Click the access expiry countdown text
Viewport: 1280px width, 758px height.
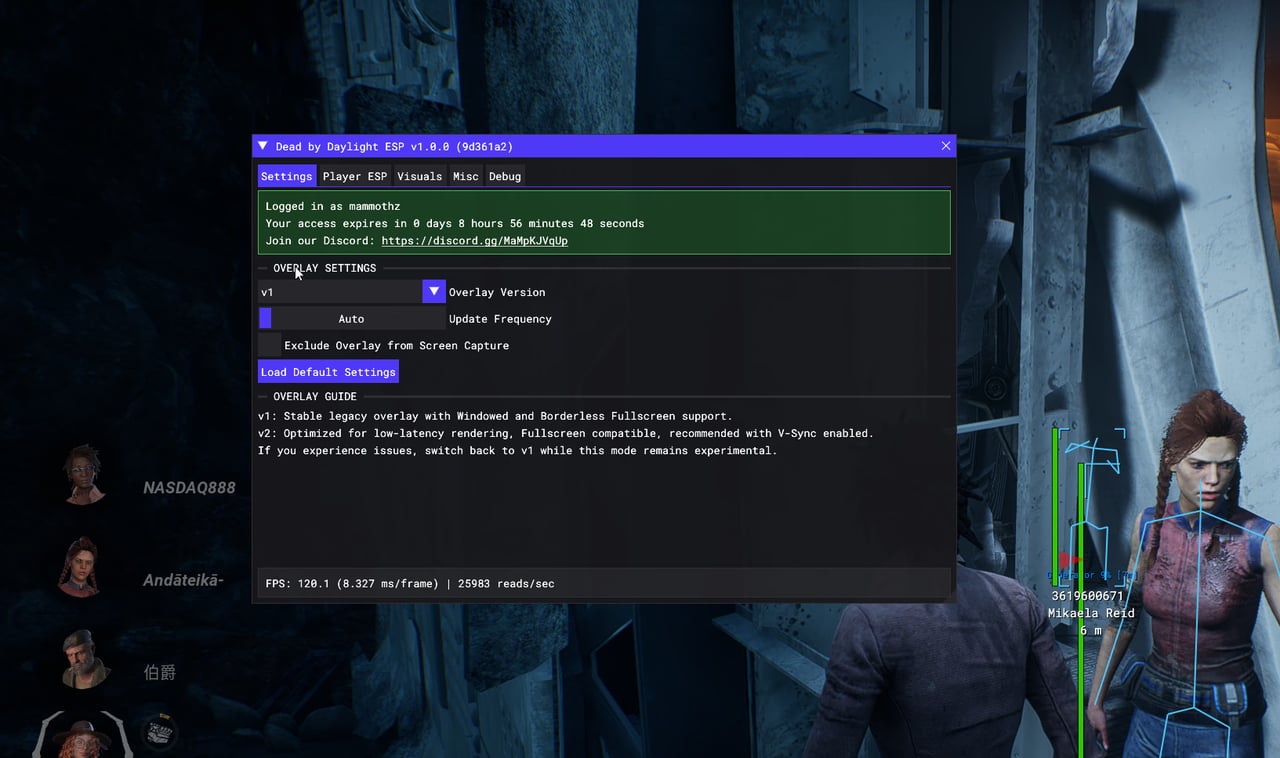455,223
